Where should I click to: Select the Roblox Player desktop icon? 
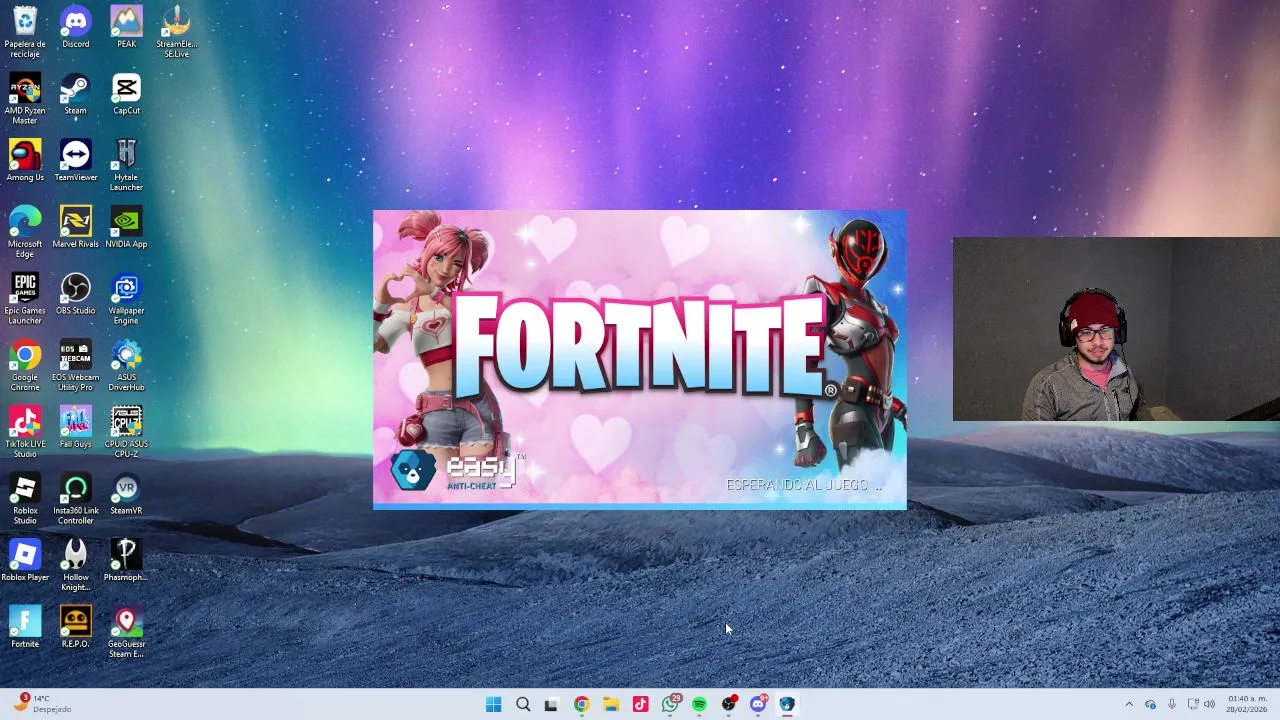click(x=25, y=562)
